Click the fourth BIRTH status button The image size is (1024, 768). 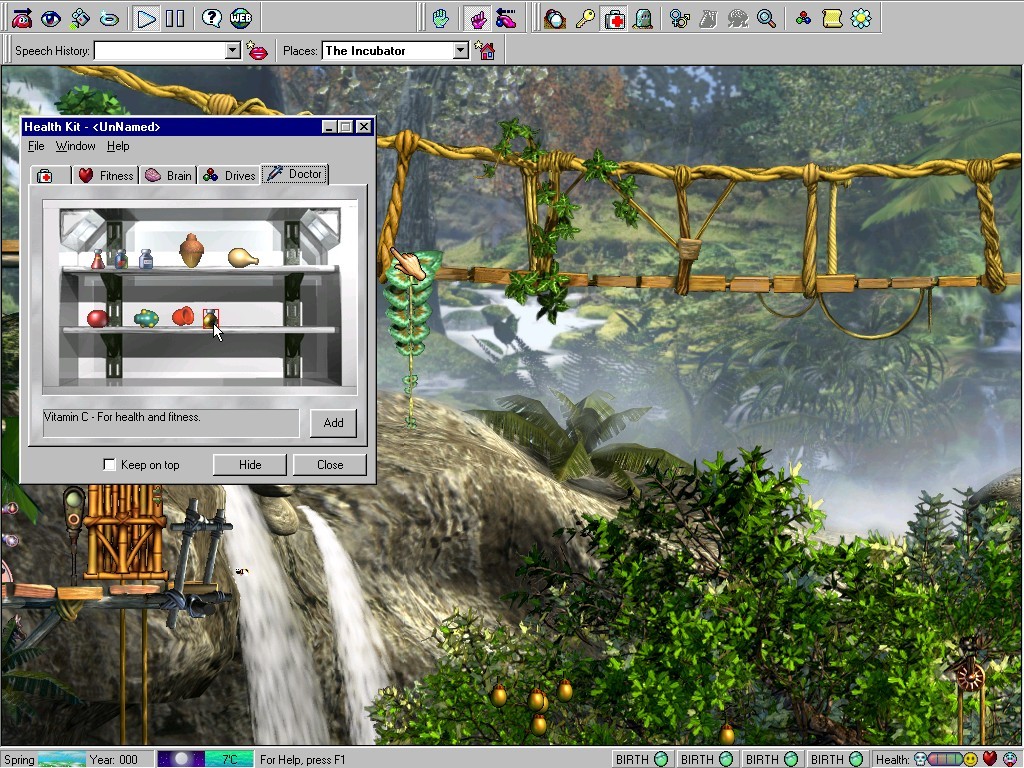[x=836, y=759]
